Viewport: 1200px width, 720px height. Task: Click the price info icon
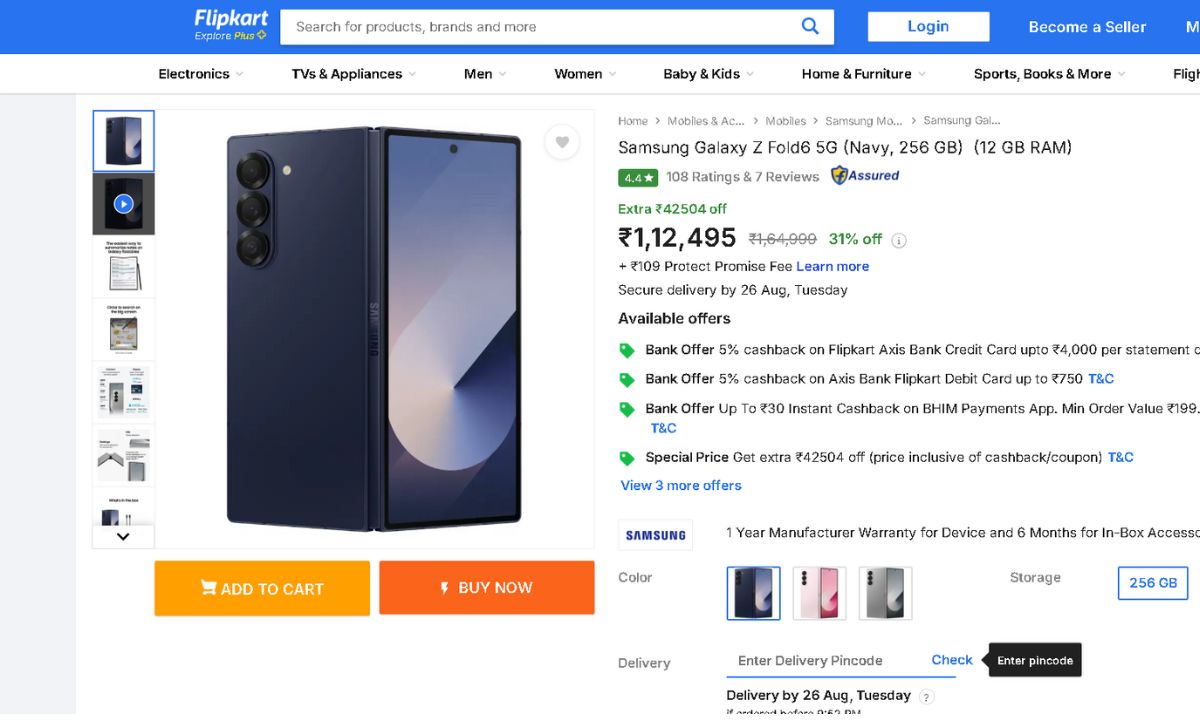tap(899, 240)
